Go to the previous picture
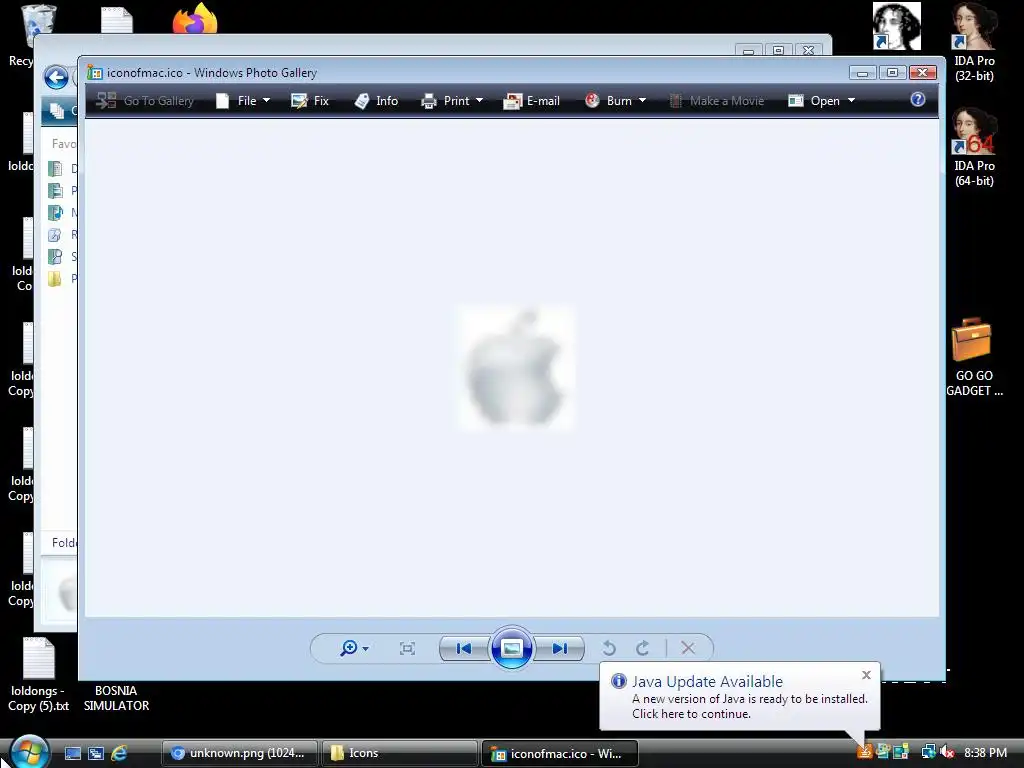This screenshot has width=1024, height=768. pyautogui.click(x=464, y=648)
